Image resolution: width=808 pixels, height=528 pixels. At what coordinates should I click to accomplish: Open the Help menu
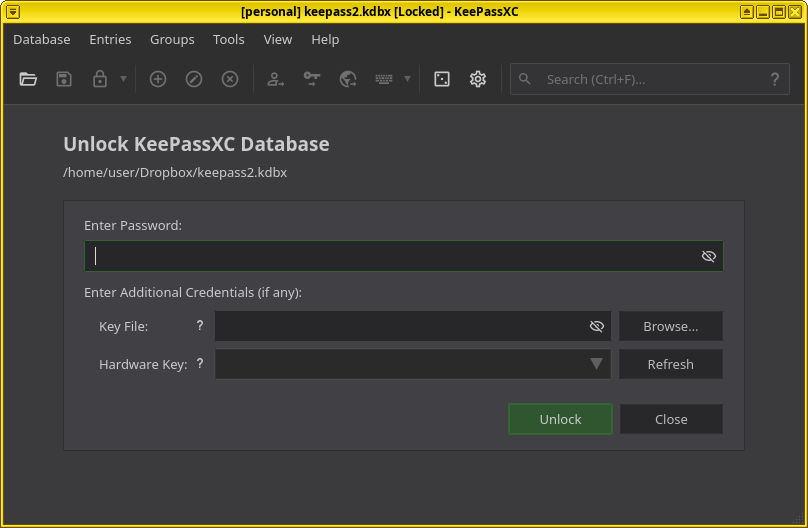pos(325,40)
